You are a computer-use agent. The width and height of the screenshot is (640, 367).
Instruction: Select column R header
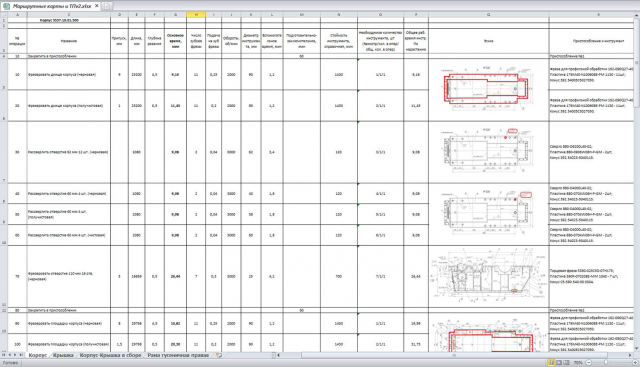pos(591,15)
